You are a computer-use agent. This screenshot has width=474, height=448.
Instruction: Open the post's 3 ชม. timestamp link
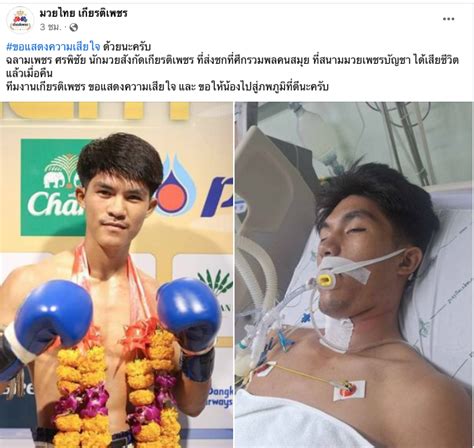[x=51, y=27]
